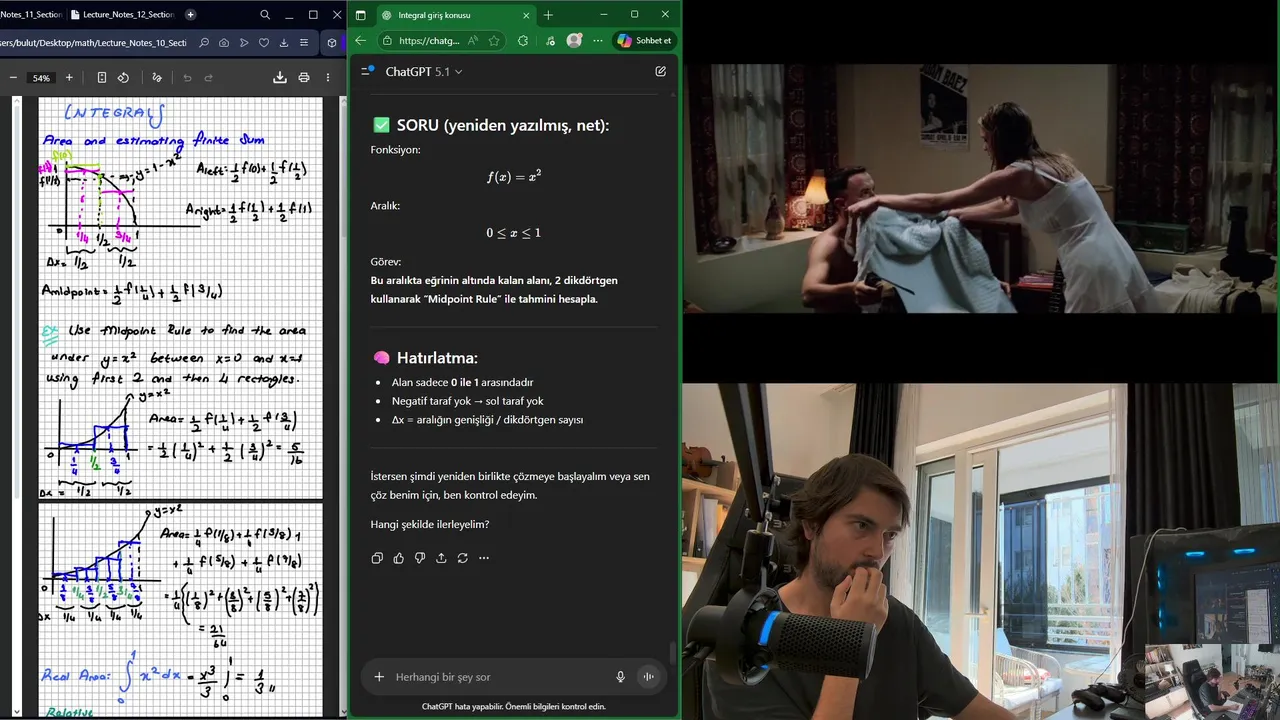The height and width of the screenshot is (720, 1280).
Task: Start a new ChatGPT chat
Action: [660, 72]
